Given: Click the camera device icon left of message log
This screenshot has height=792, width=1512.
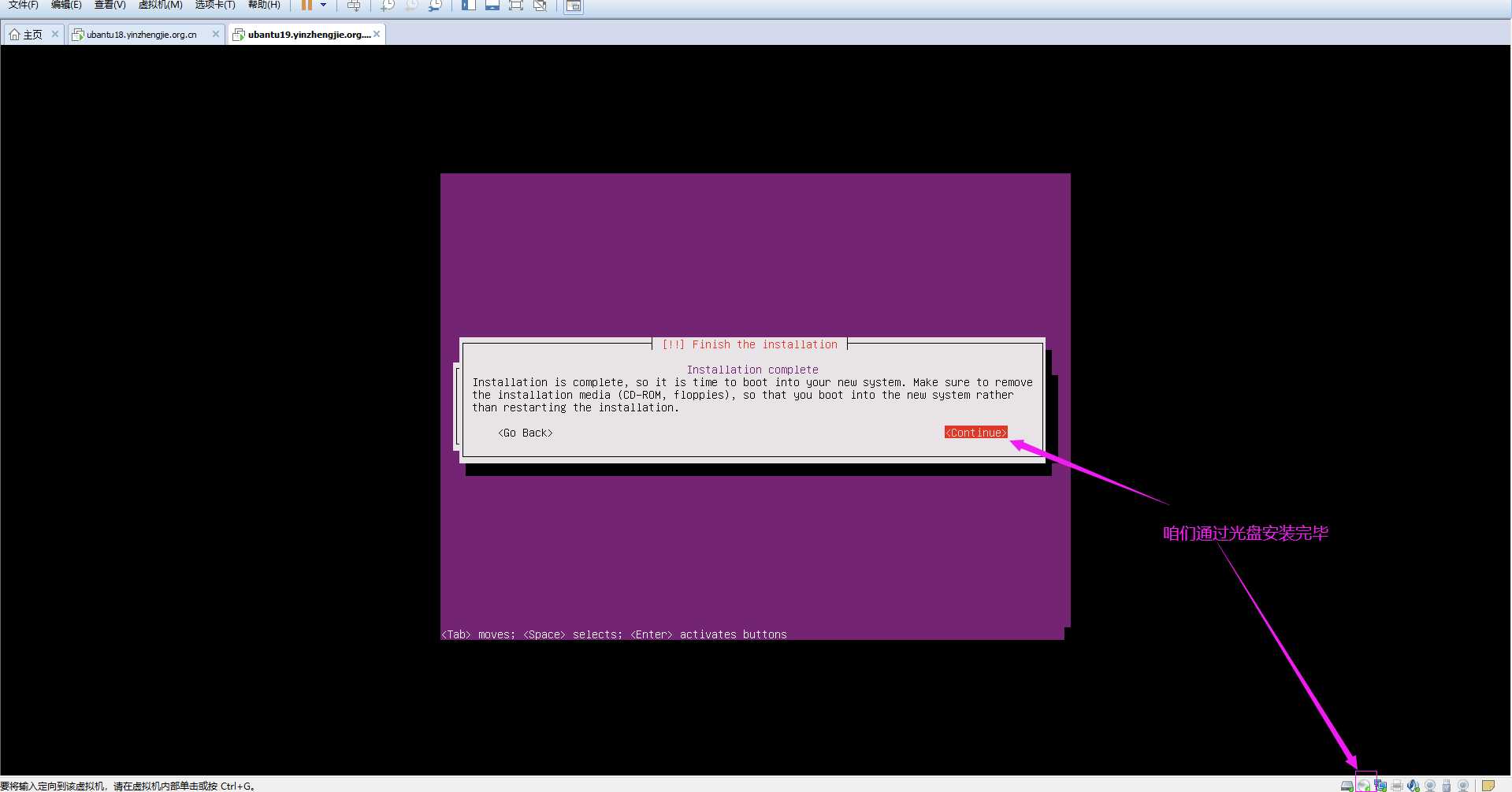Looking at the screenshot, I should coord(1463,786).
